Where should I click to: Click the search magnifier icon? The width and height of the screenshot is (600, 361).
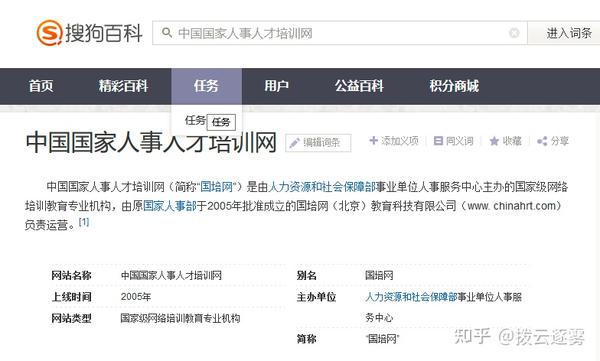(166, 33)
